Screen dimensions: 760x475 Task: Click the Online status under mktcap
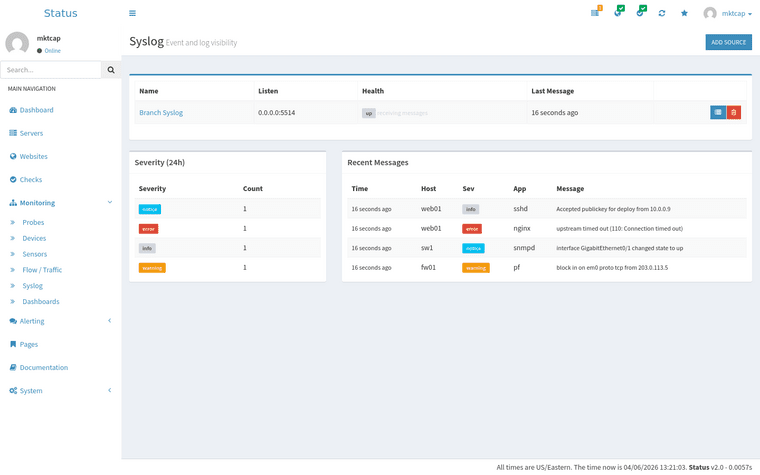[49, 51]
